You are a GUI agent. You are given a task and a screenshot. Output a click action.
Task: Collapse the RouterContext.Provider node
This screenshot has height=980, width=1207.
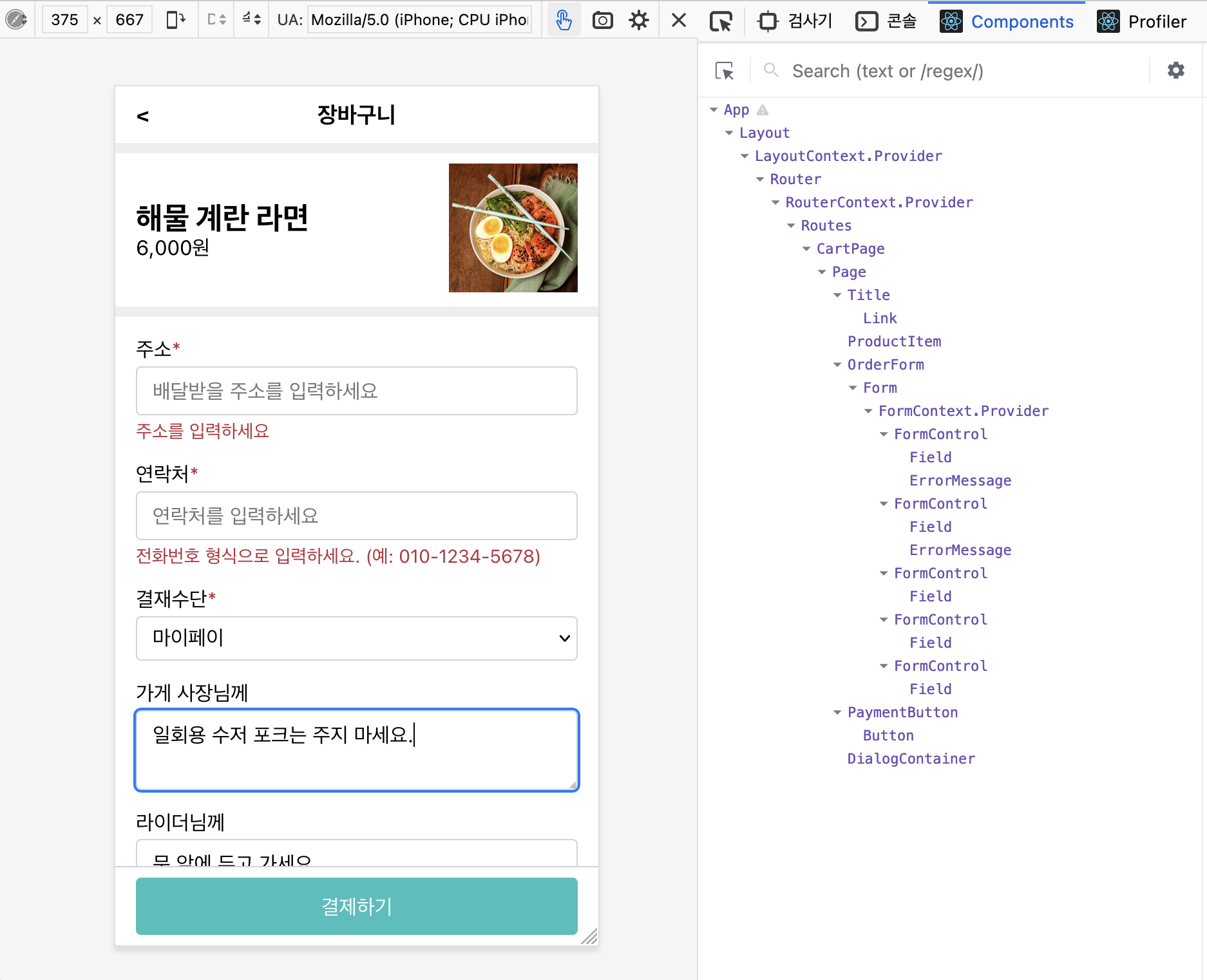[x=775, y=203]
